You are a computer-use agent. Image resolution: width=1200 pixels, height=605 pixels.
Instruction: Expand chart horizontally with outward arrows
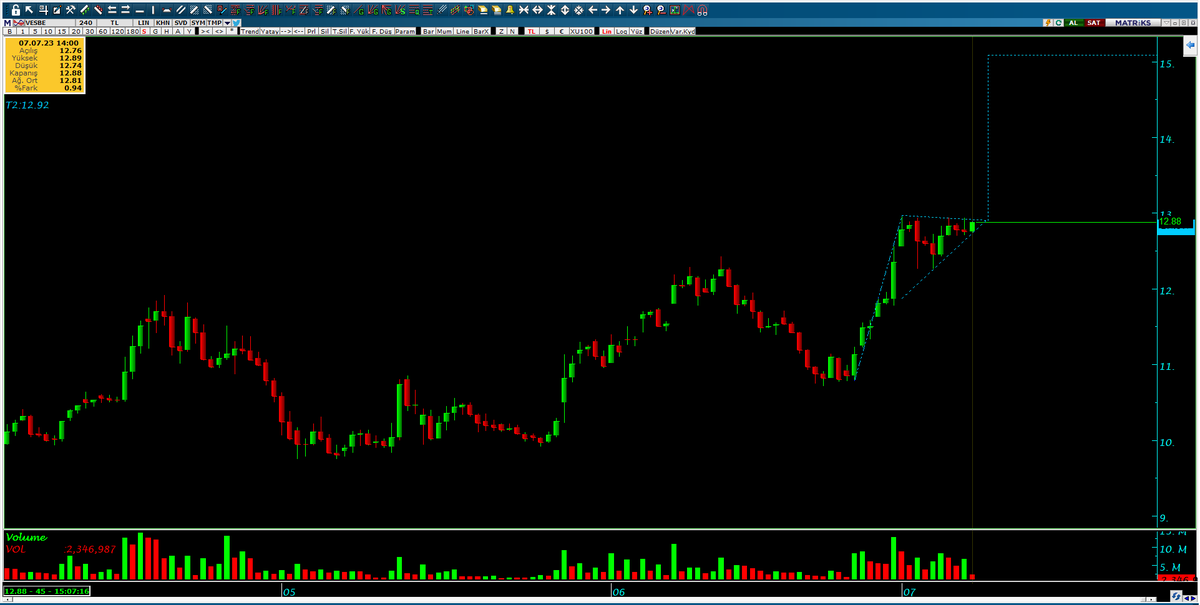click(x=538, y=10)
